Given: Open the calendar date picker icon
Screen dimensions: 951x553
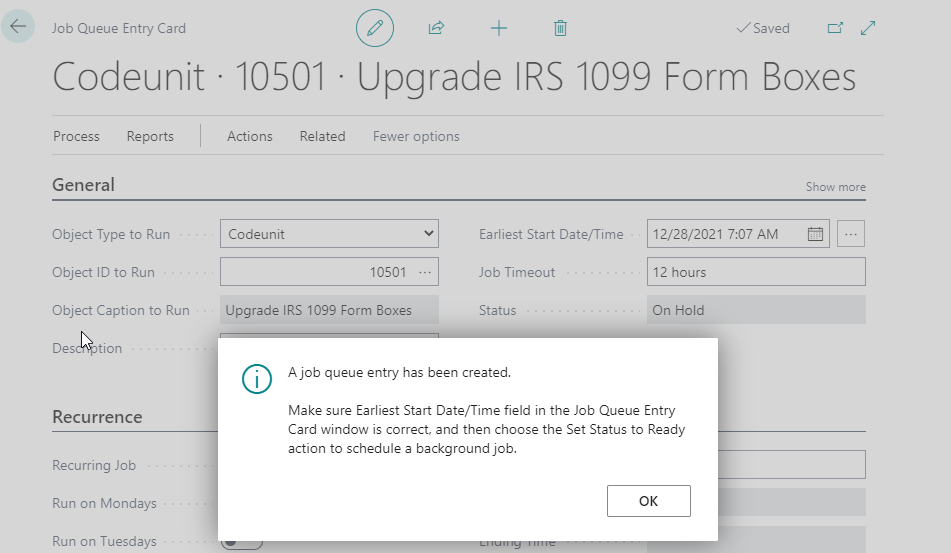Looking at the screenshot, I should (815, 234).
